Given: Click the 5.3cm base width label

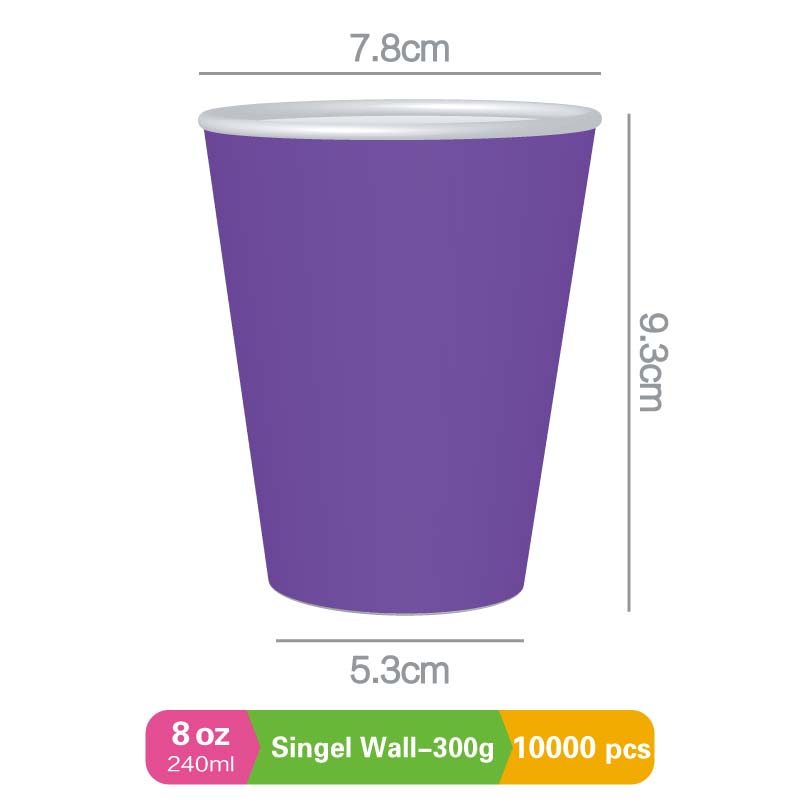Looking at the screenshot, I should click(399, 670).
